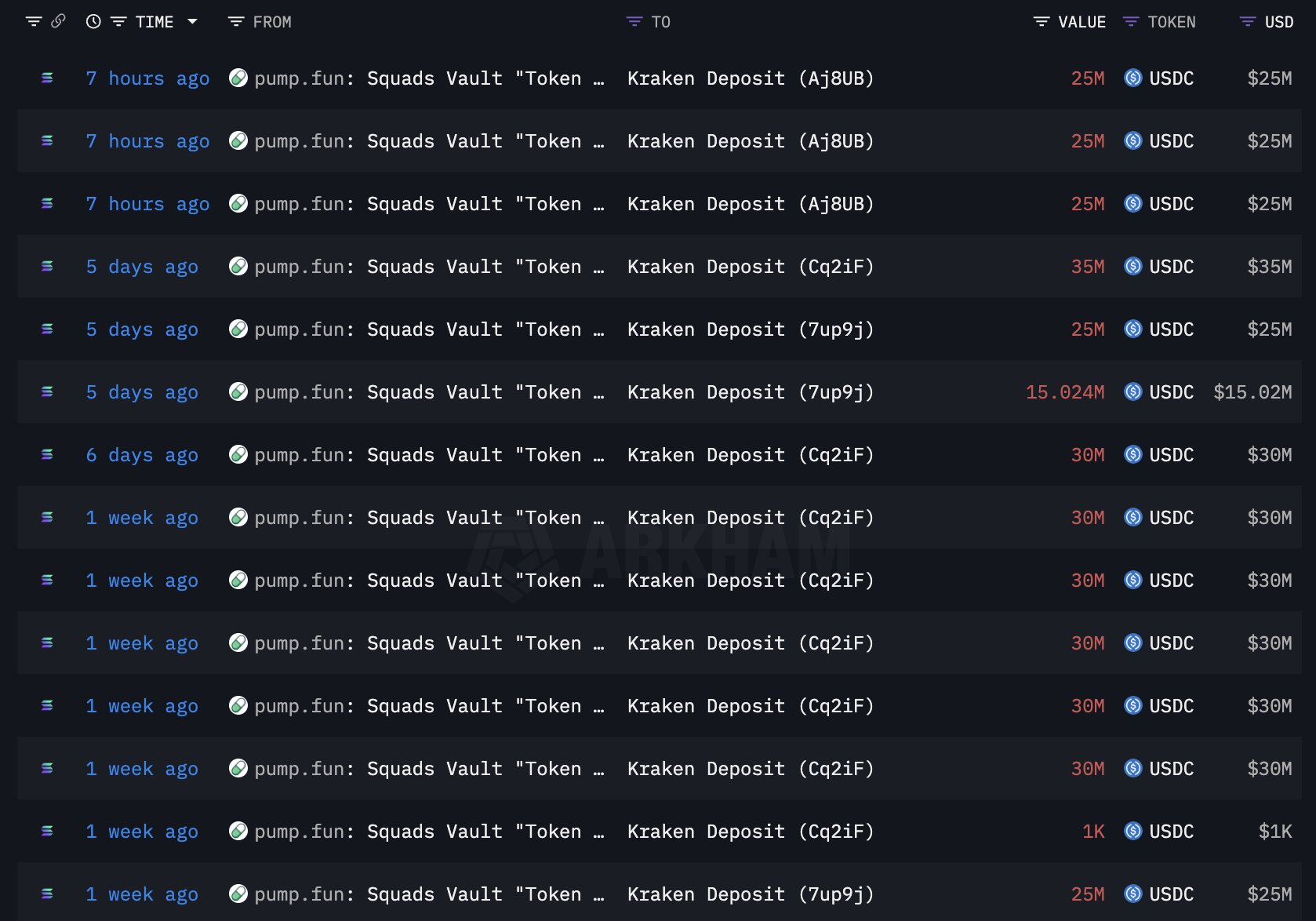Viewport: 1316px width, 921px height.
Task: Click the USD column filter icon
Action: (1247, 21)
